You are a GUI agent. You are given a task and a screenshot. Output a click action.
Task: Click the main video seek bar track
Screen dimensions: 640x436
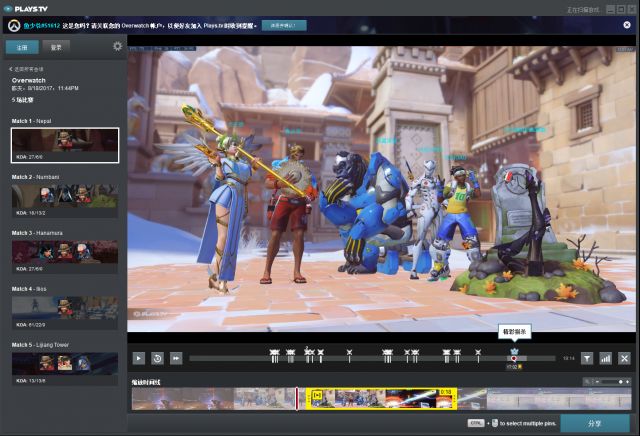(372, 358)
